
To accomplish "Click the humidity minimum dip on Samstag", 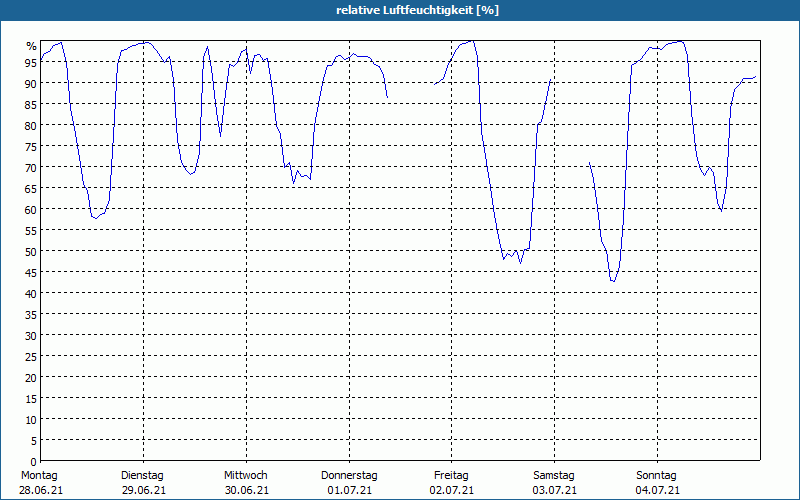I will pyautogui.click(x=613, y=281).
